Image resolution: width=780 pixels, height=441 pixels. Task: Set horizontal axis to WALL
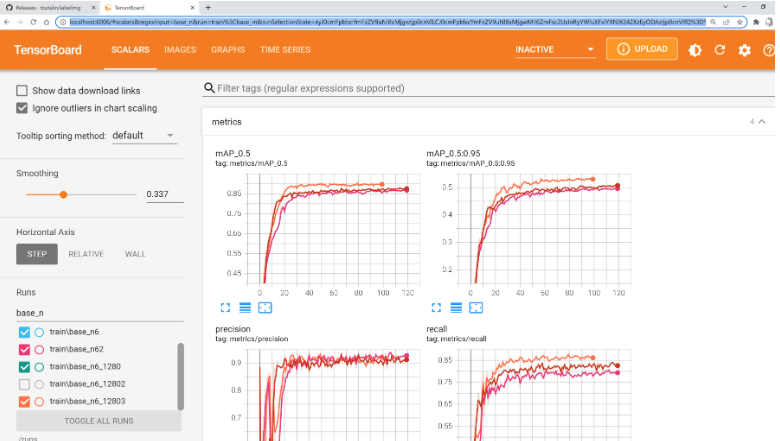click(x=135, y=254)
